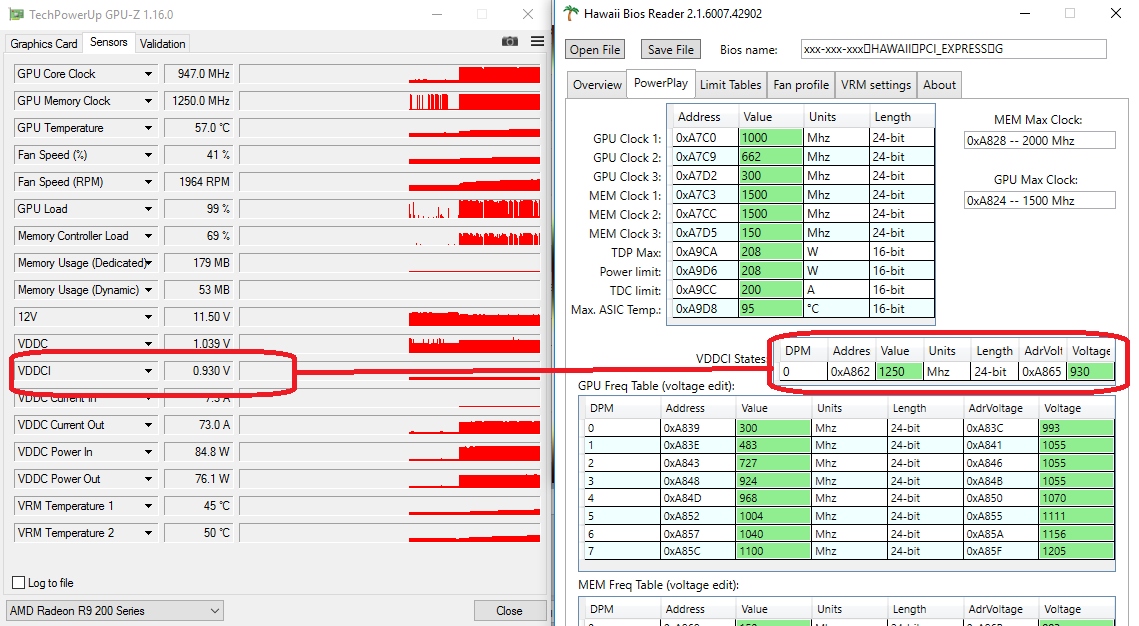Select the PowerPlay tab
Screen dimensions: 1139x626
click(x=661, y=83)
